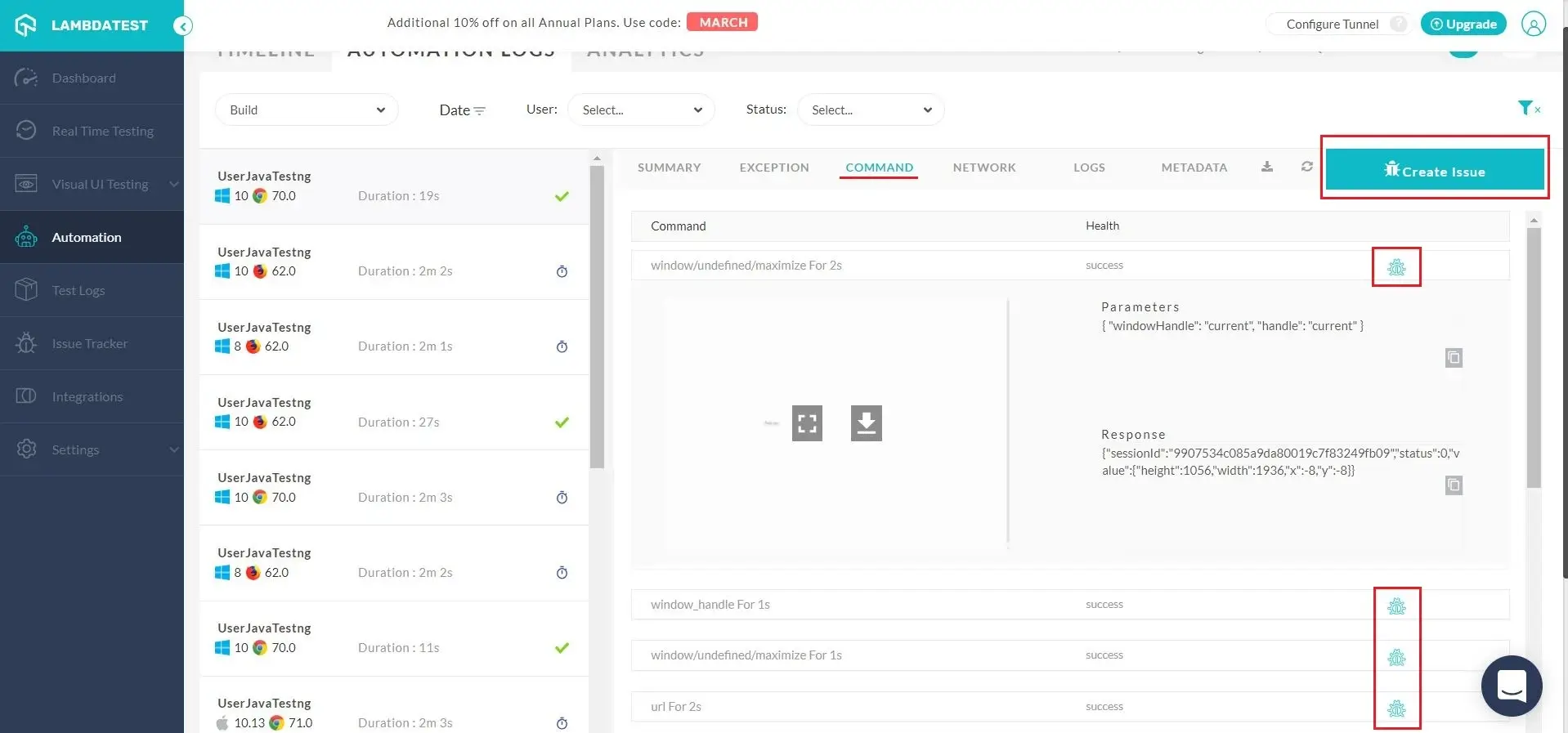
Task: Click the fullscreen screenshot icon
Action: click(807, 423)
